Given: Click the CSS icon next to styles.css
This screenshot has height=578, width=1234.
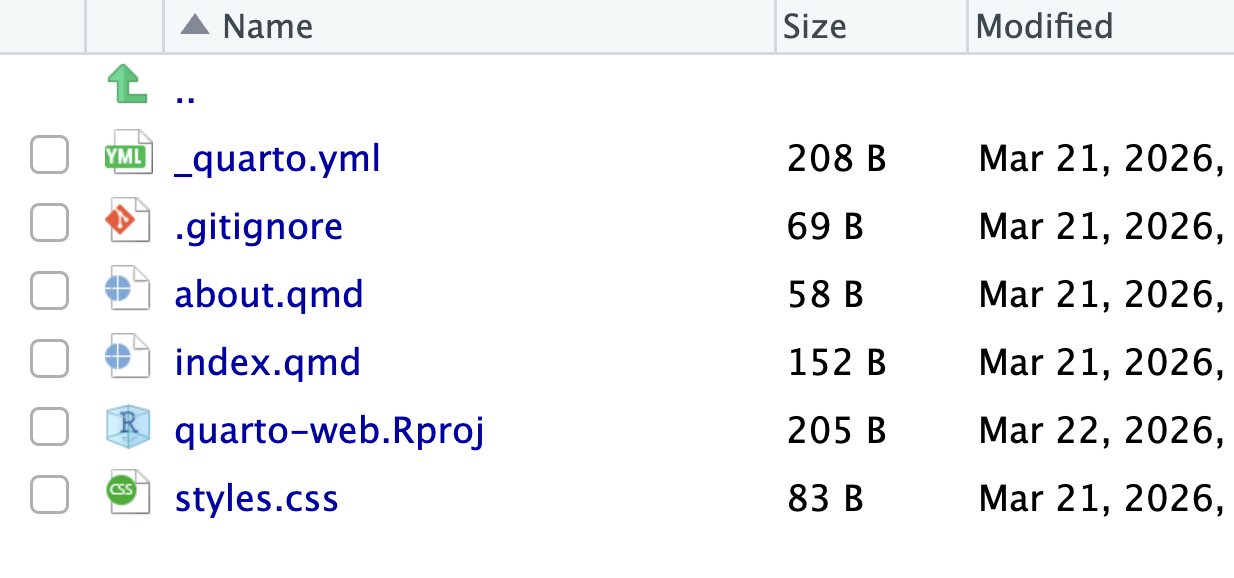Looking at the screenshot, I should tap(126, 496).
